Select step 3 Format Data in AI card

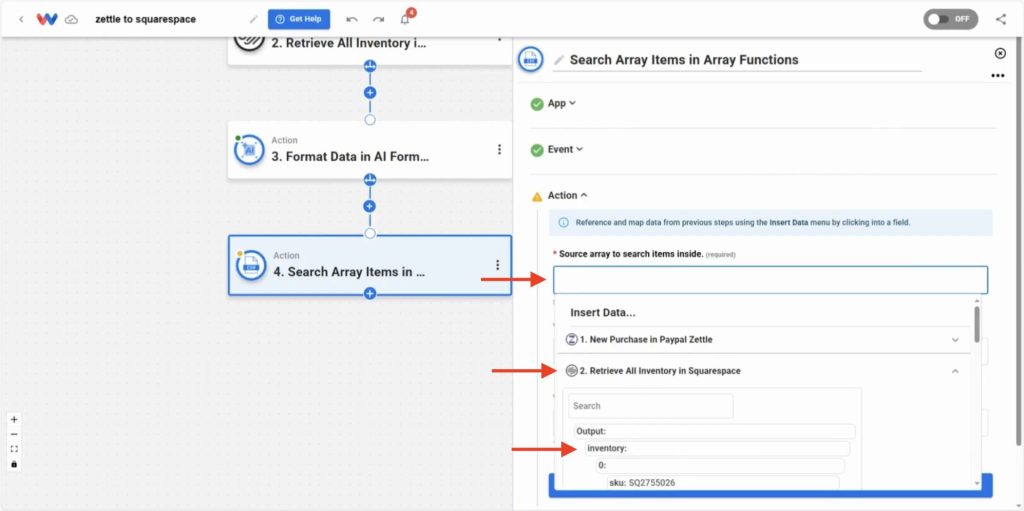[370, 150]
